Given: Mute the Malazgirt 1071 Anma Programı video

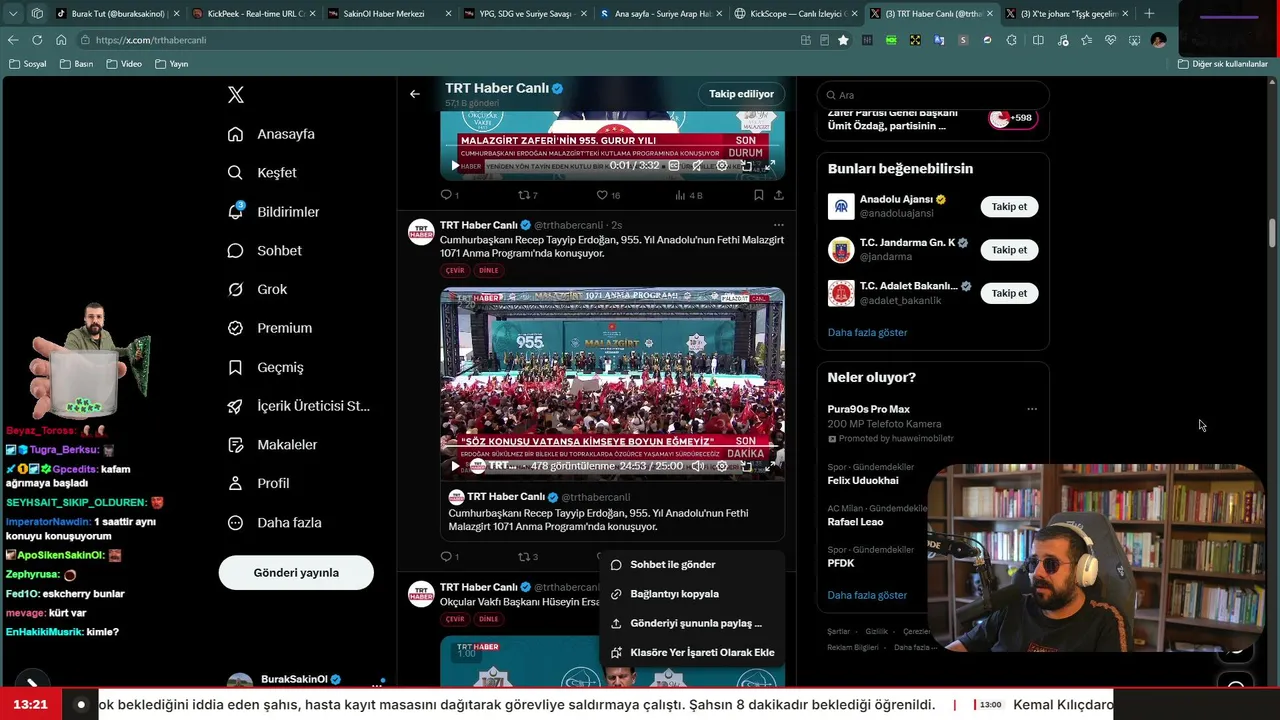Looking at the screenshot, I should tap(697, 466).
